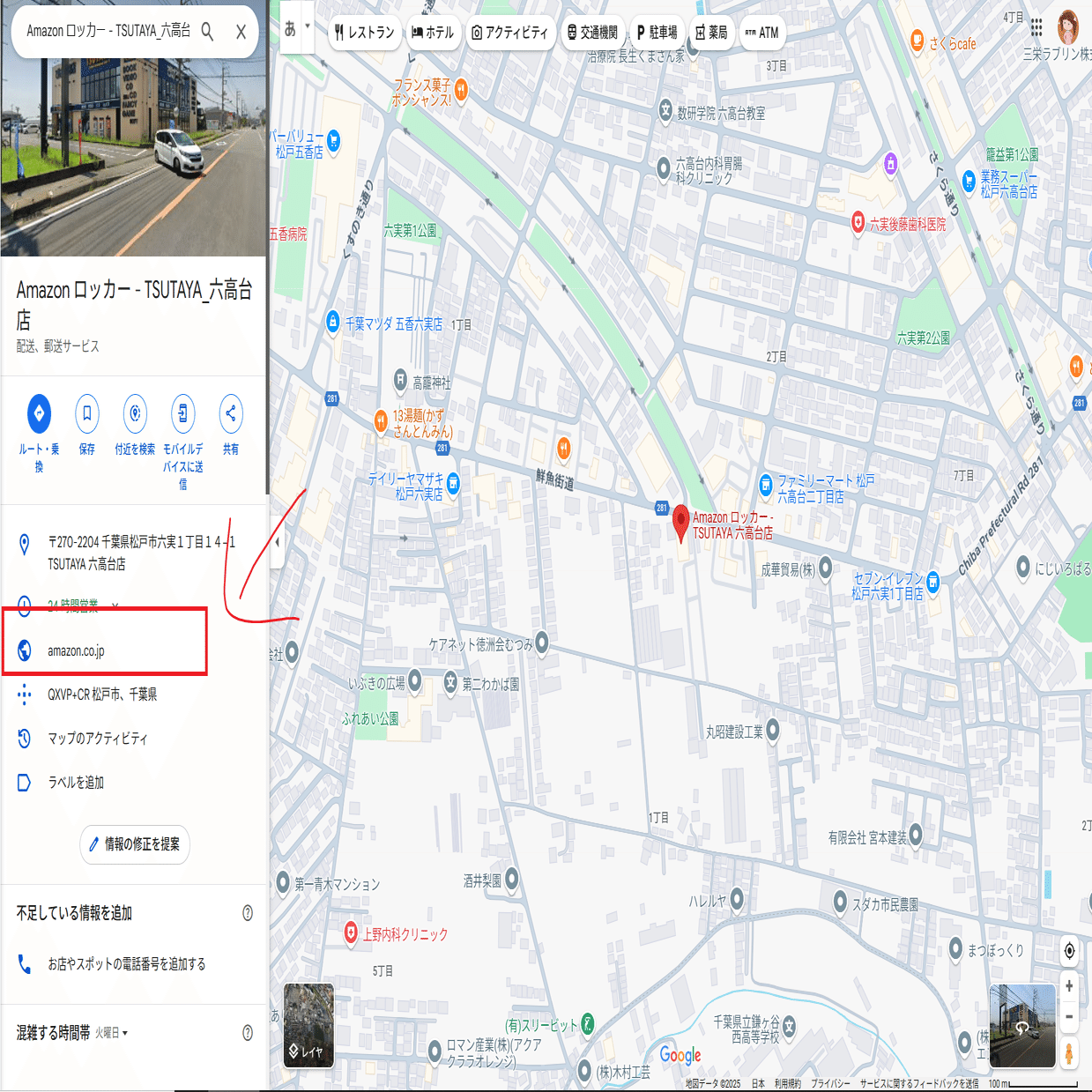The width and height of the screenshot is (1092, 1092).
Task: Click the 六実後藤歯科医院 marker
Action: pos(858,222)
